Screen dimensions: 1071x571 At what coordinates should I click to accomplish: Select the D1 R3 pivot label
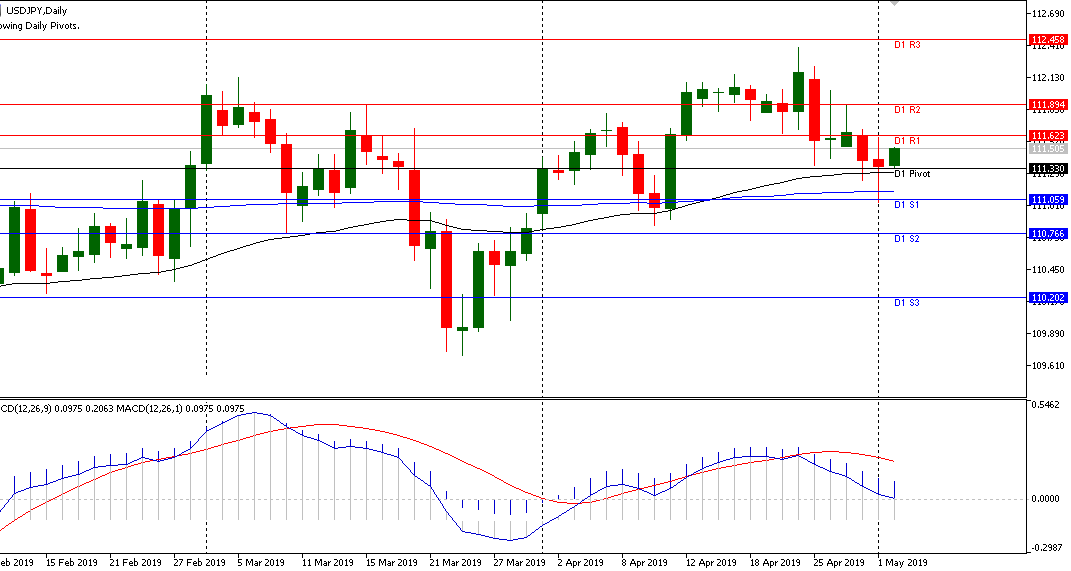pyautogui.click(x=907, y=45)
